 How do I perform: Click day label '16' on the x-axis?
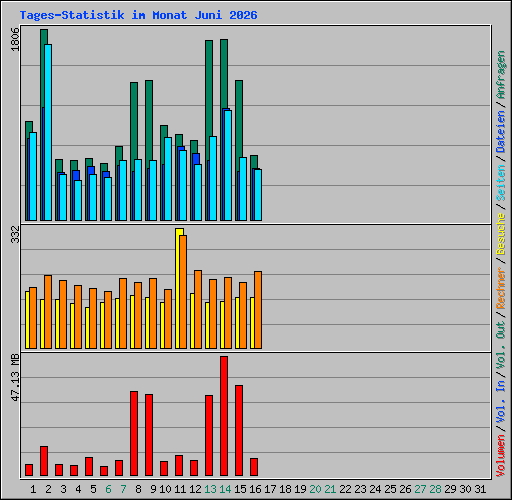(255, 489)
